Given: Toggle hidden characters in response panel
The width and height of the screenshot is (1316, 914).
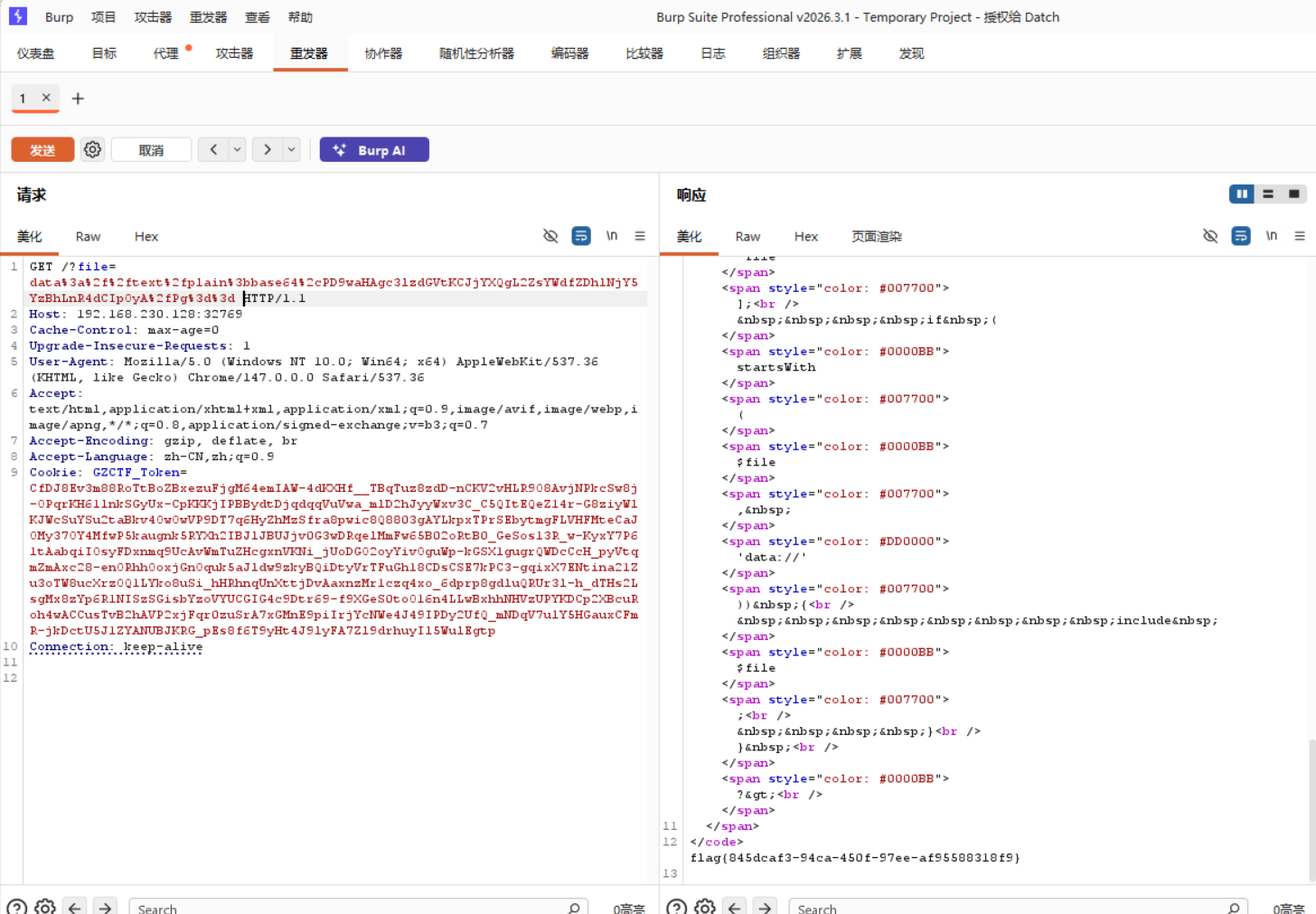Looking at the screenshot, I should [x=1210, y=236].
